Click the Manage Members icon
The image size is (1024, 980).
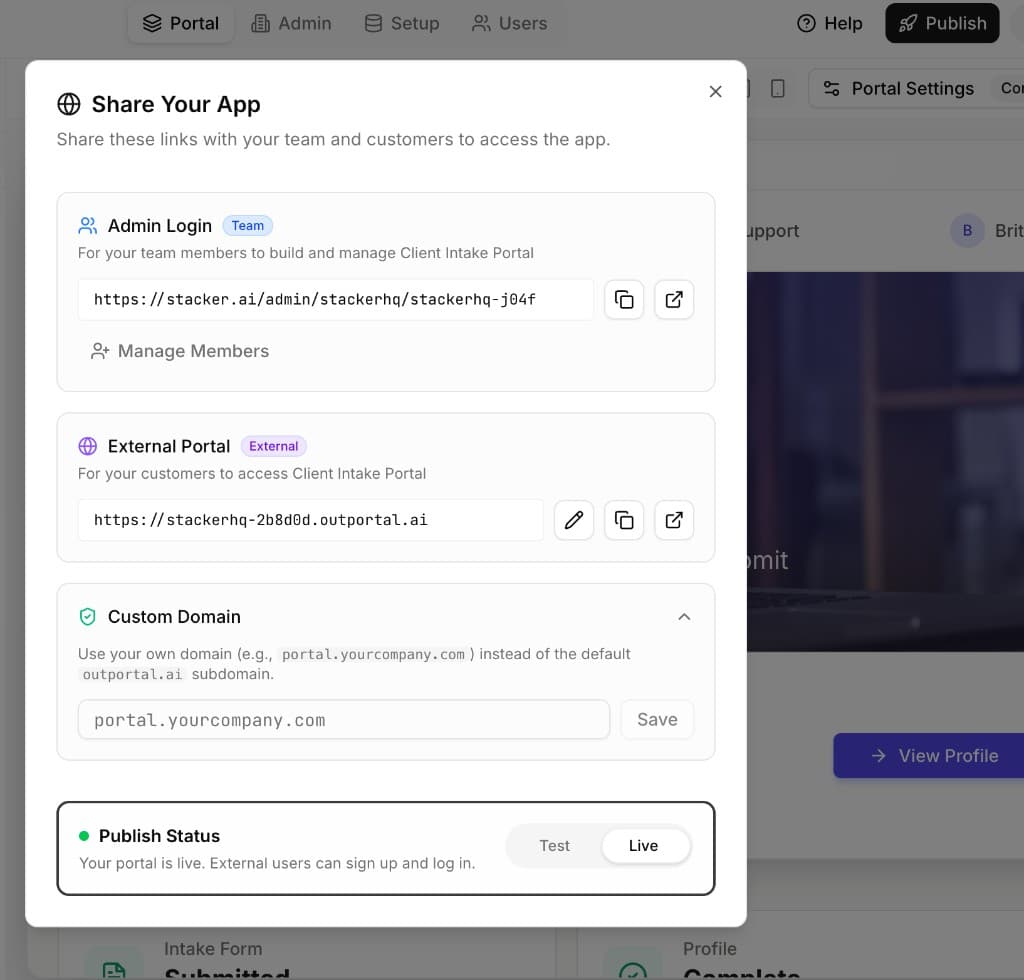tap(99, 351)
